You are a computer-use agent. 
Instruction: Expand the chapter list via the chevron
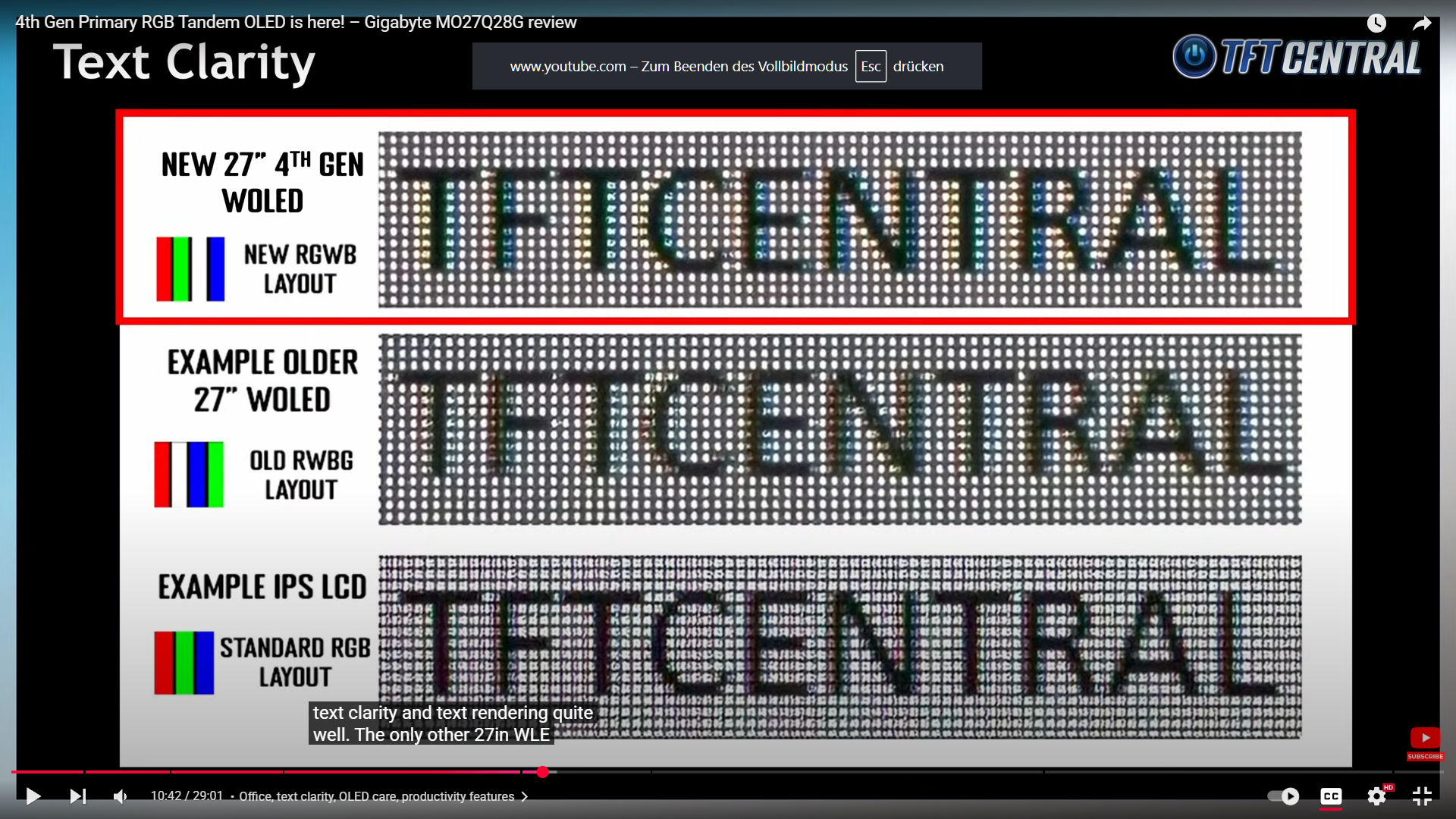[524, 797]
